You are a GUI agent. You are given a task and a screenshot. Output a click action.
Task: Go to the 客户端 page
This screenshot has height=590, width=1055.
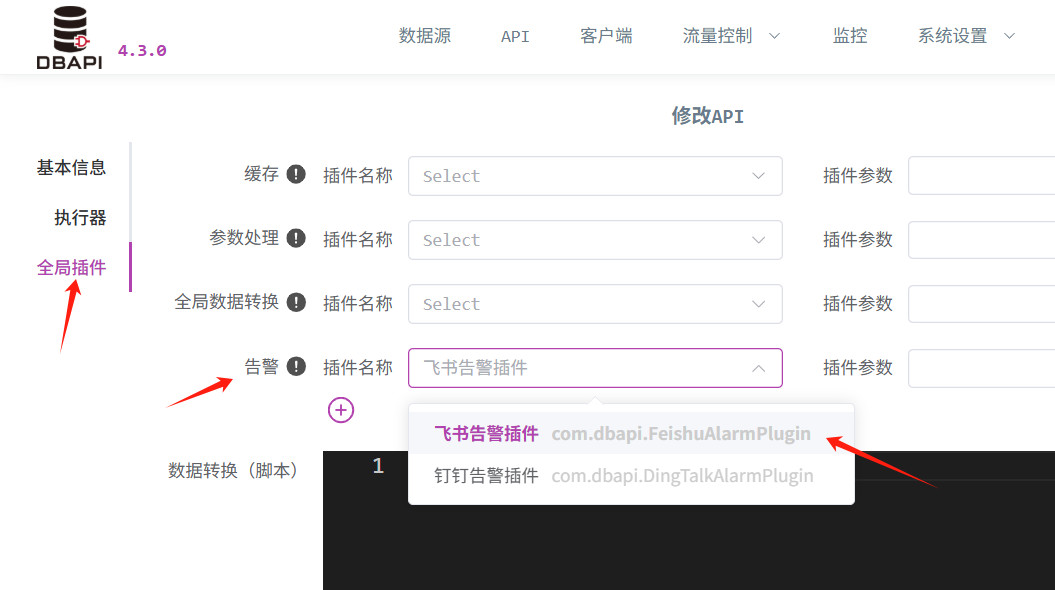[x=606, y=36]
